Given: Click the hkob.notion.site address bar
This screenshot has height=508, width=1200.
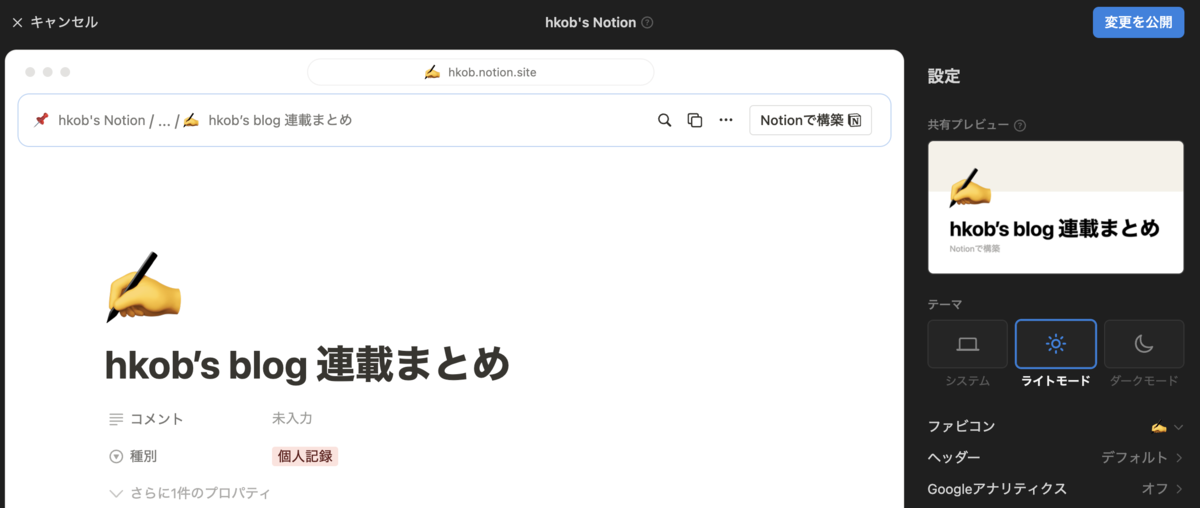Looking at the screenshot, I should [481, 72].
